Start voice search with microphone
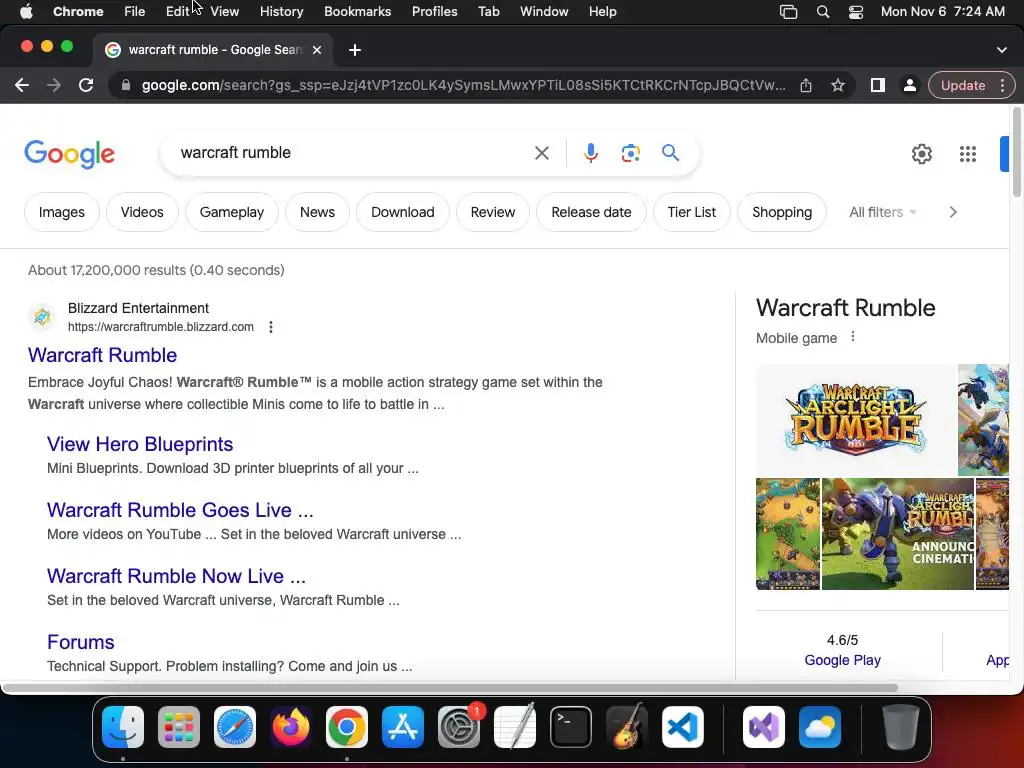The image size is (1024, 768). pyautogui.click(x=590, y=153)
